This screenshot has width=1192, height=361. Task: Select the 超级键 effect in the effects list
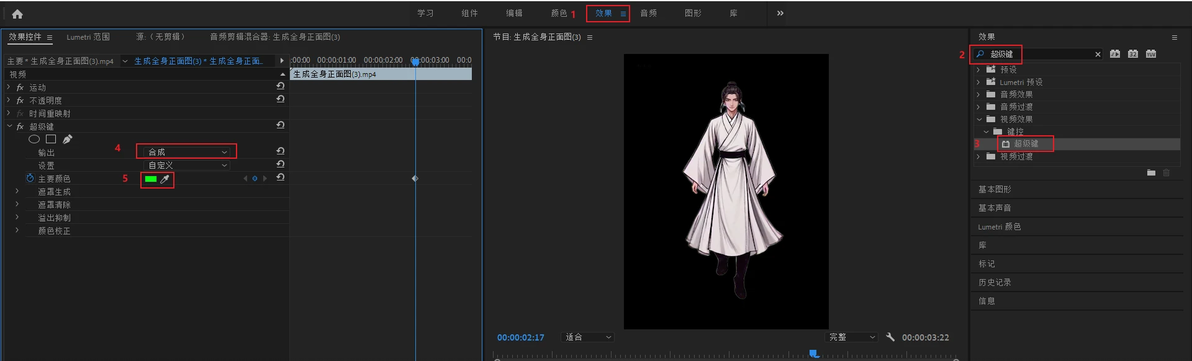(x=1026, y=144)
